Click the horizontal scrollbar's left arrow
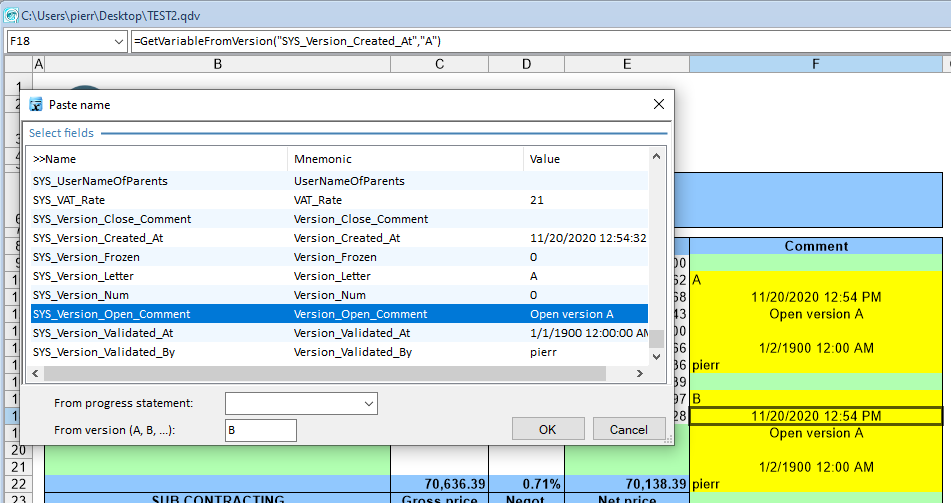Viewport: 951px width, 503px height. [x=37, y=374]
